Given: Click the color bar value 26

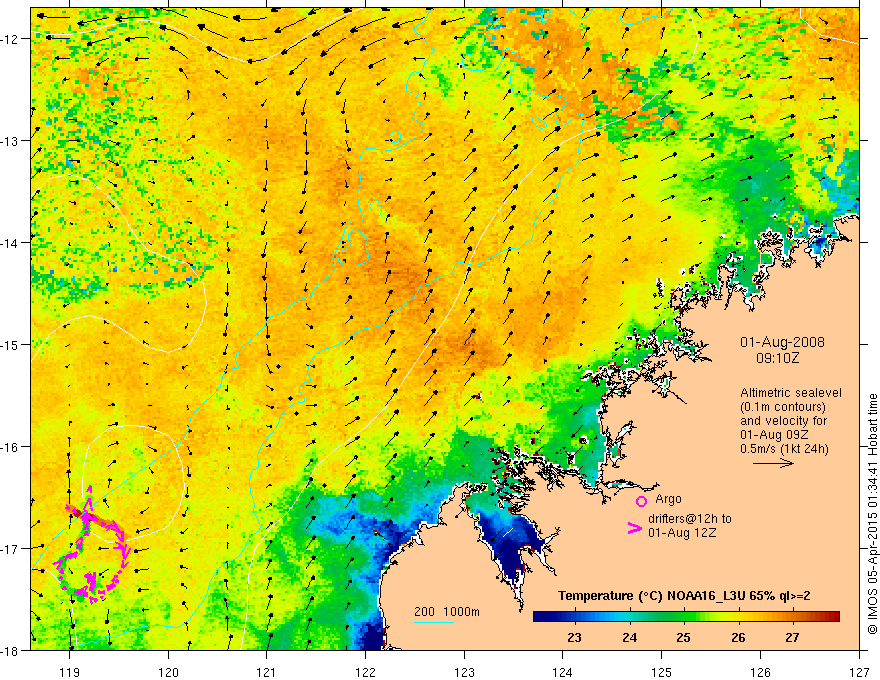Looking at the screenshot, I should click(x=738, y=637).
